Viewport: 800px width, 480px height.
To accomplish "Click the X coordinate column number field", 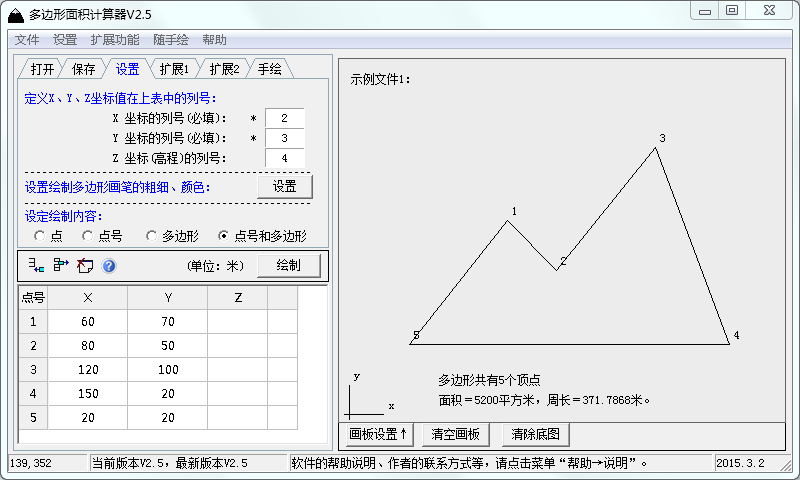I will [284, 118].
